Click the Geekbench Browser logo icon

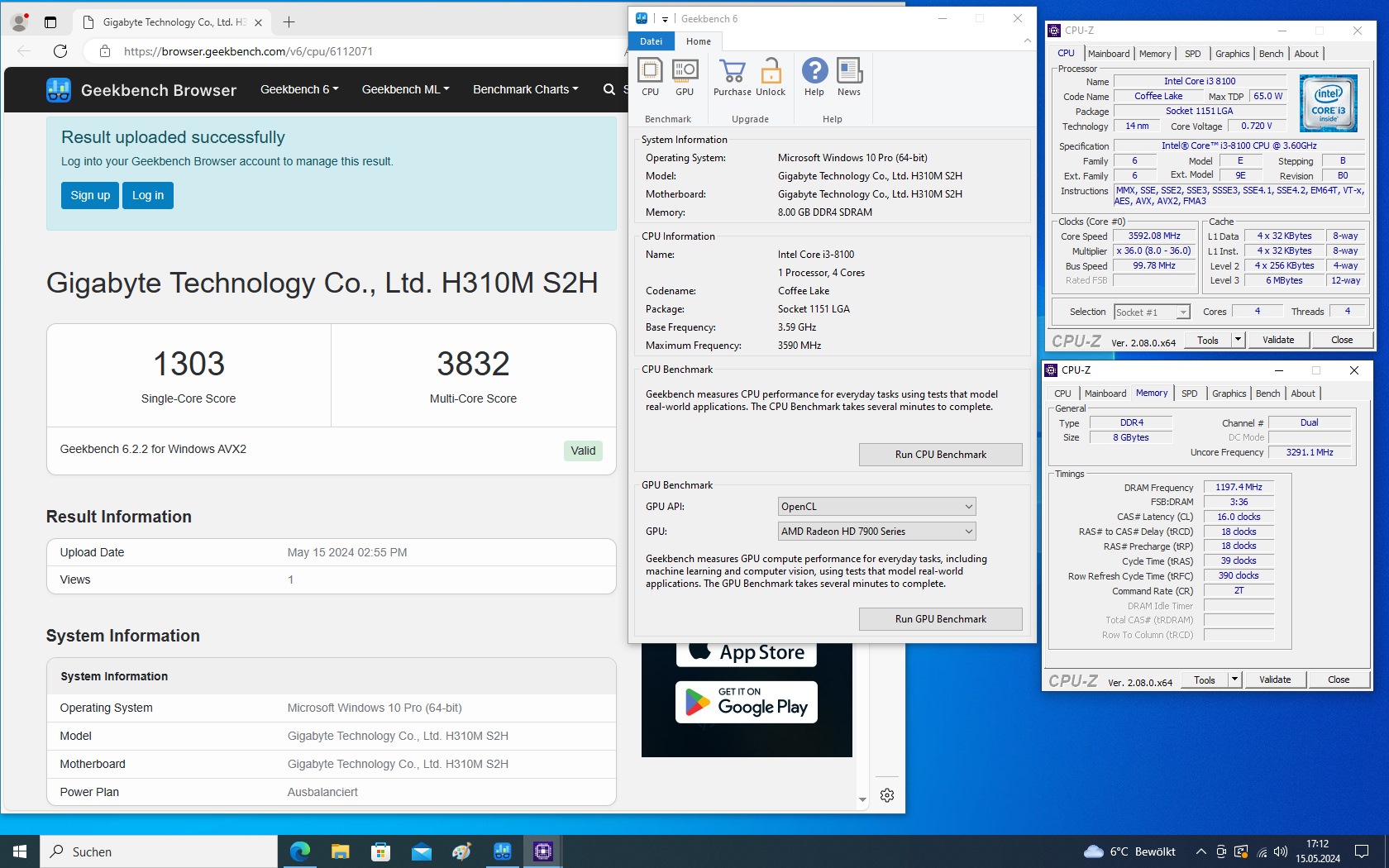(59, 89)
